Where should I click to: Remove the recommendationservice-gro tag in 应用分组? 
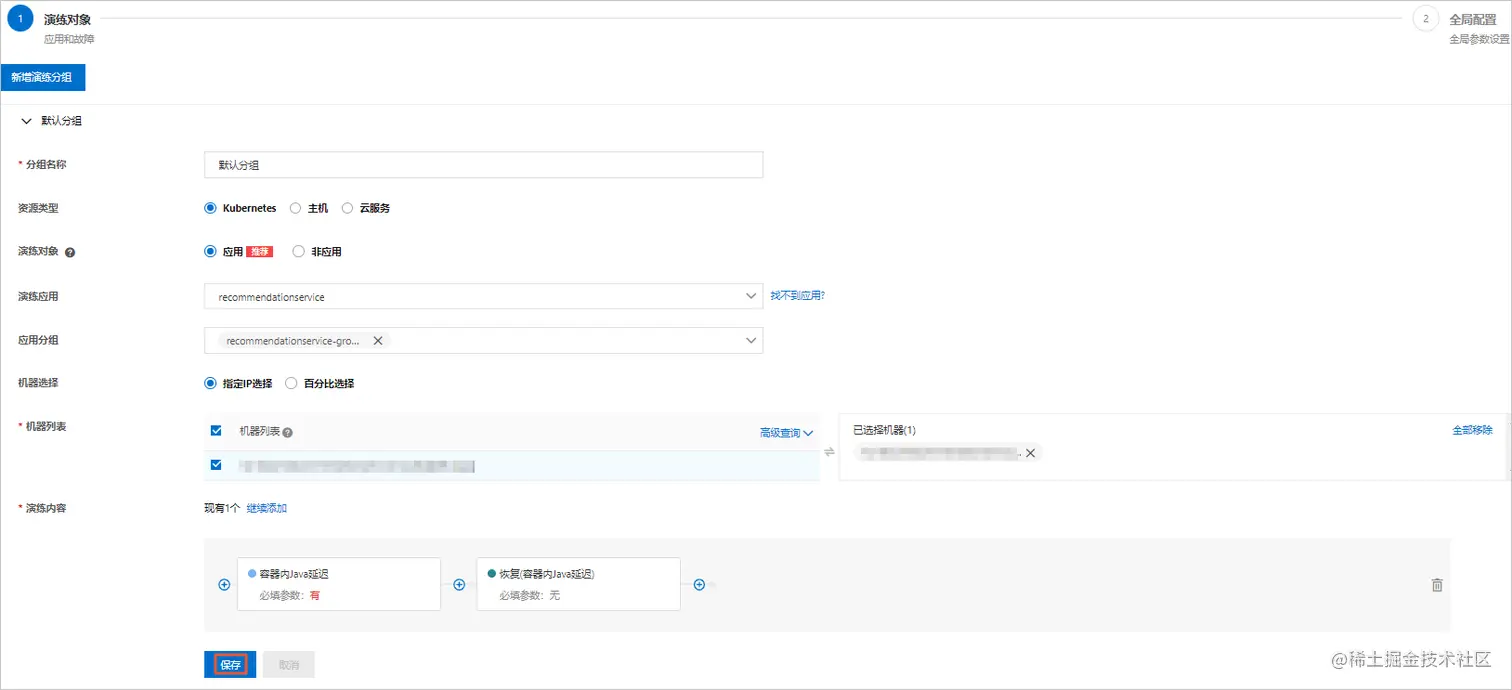[378, 340]
